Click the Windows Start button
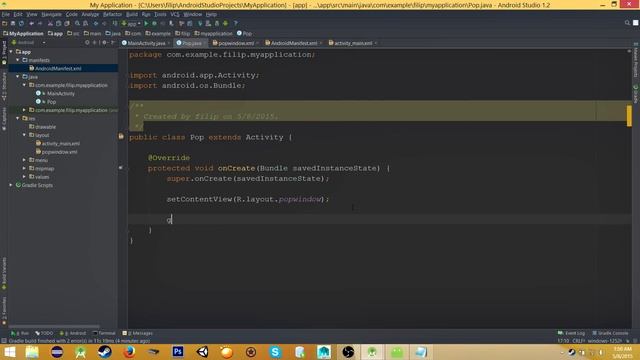This screenshot has width=640, height=360. [9, 352]
